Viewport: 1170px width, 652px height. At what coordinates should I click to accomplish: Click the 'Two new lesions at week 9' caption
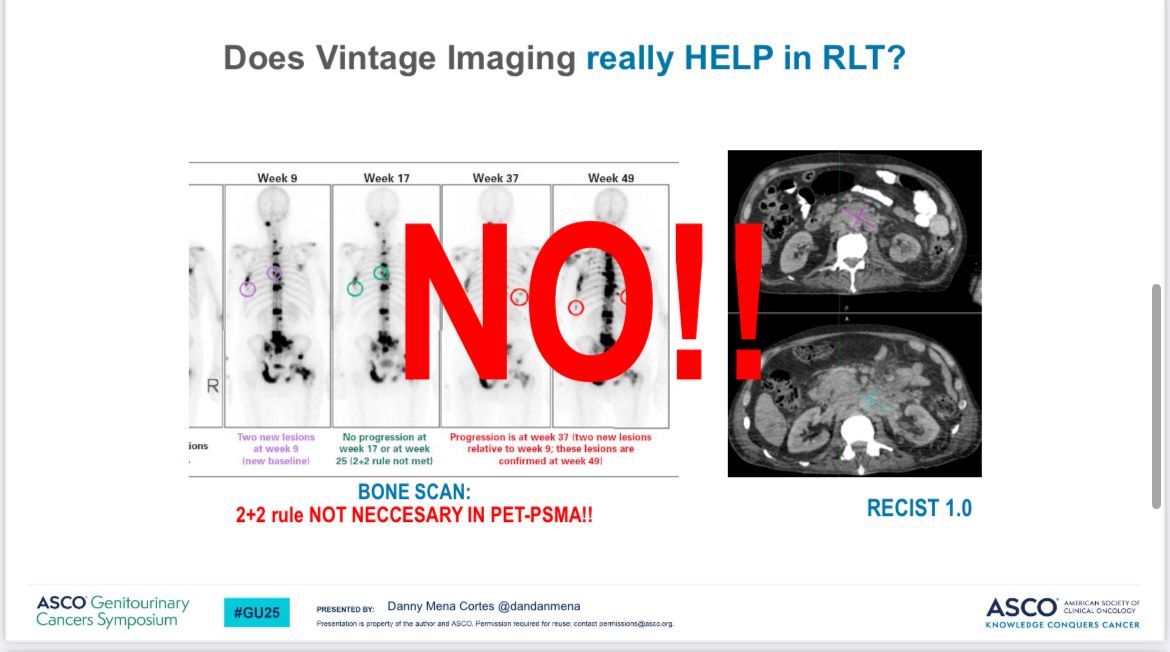276,448
